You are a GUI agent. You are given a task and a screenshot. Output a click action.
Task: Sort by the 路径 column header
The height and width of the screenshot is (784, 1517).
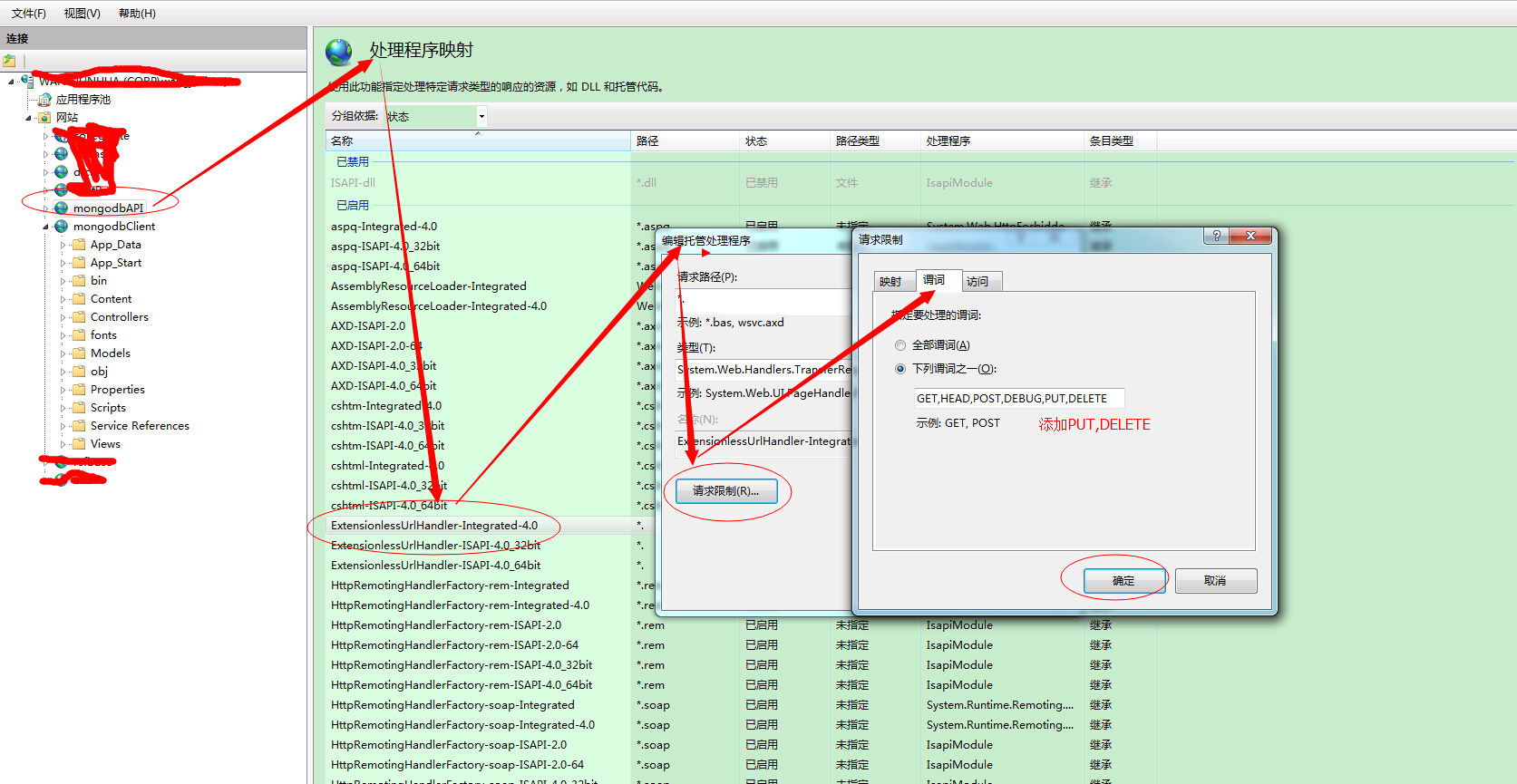pyautogui.click(x=685, y=141)
